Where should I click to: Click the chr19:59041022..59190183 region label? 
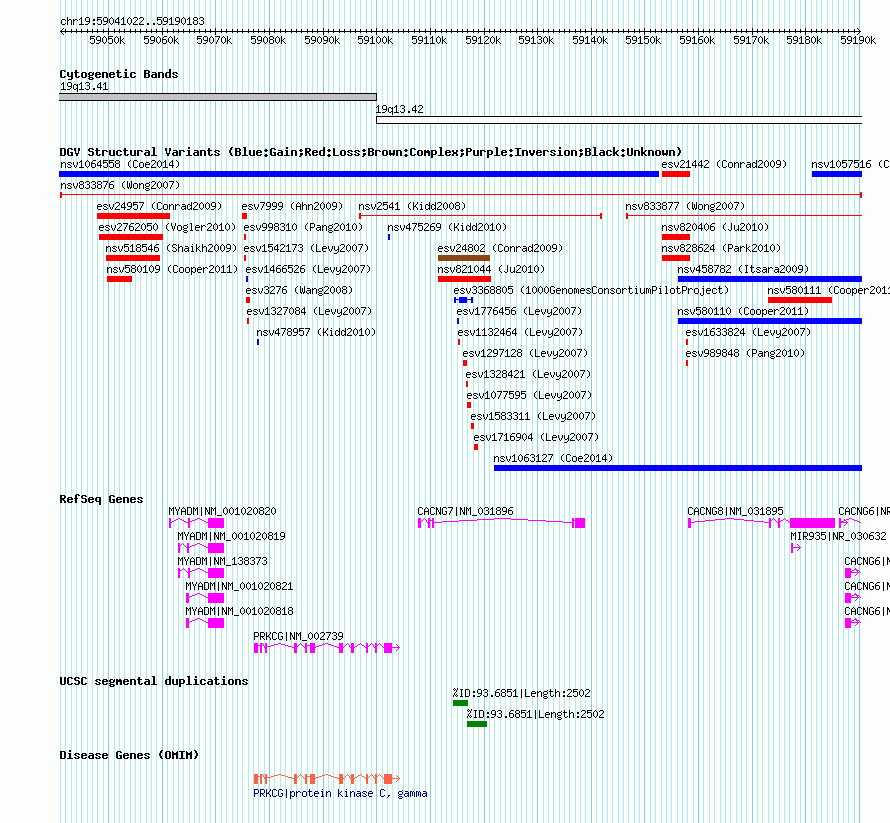click(x=132, y=21)
